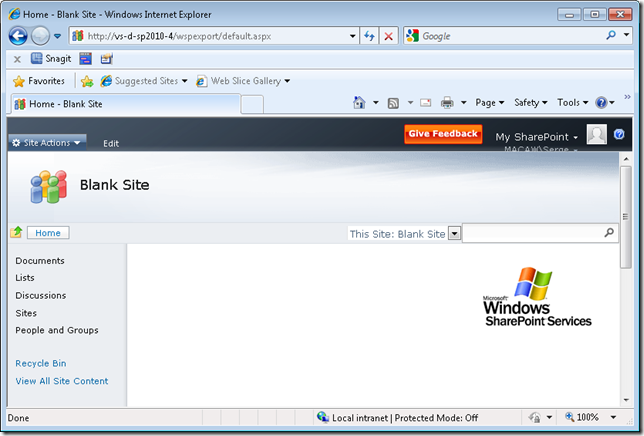Open Discussions in quick launch

tap(41, 296)
